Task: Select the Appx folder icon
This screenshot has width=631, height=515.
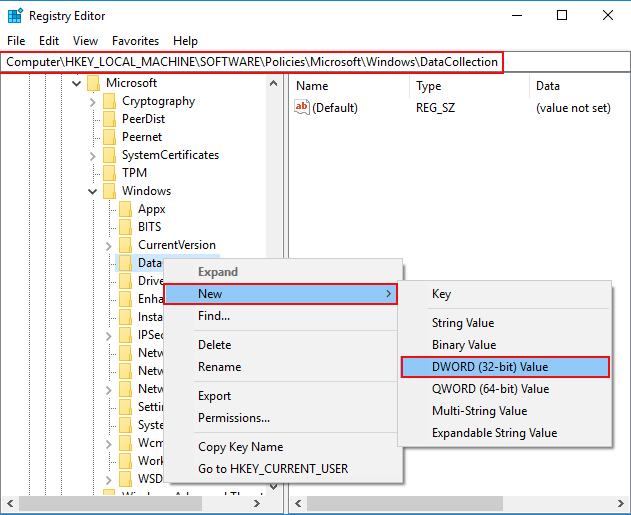Action: (x=126, y=209)
